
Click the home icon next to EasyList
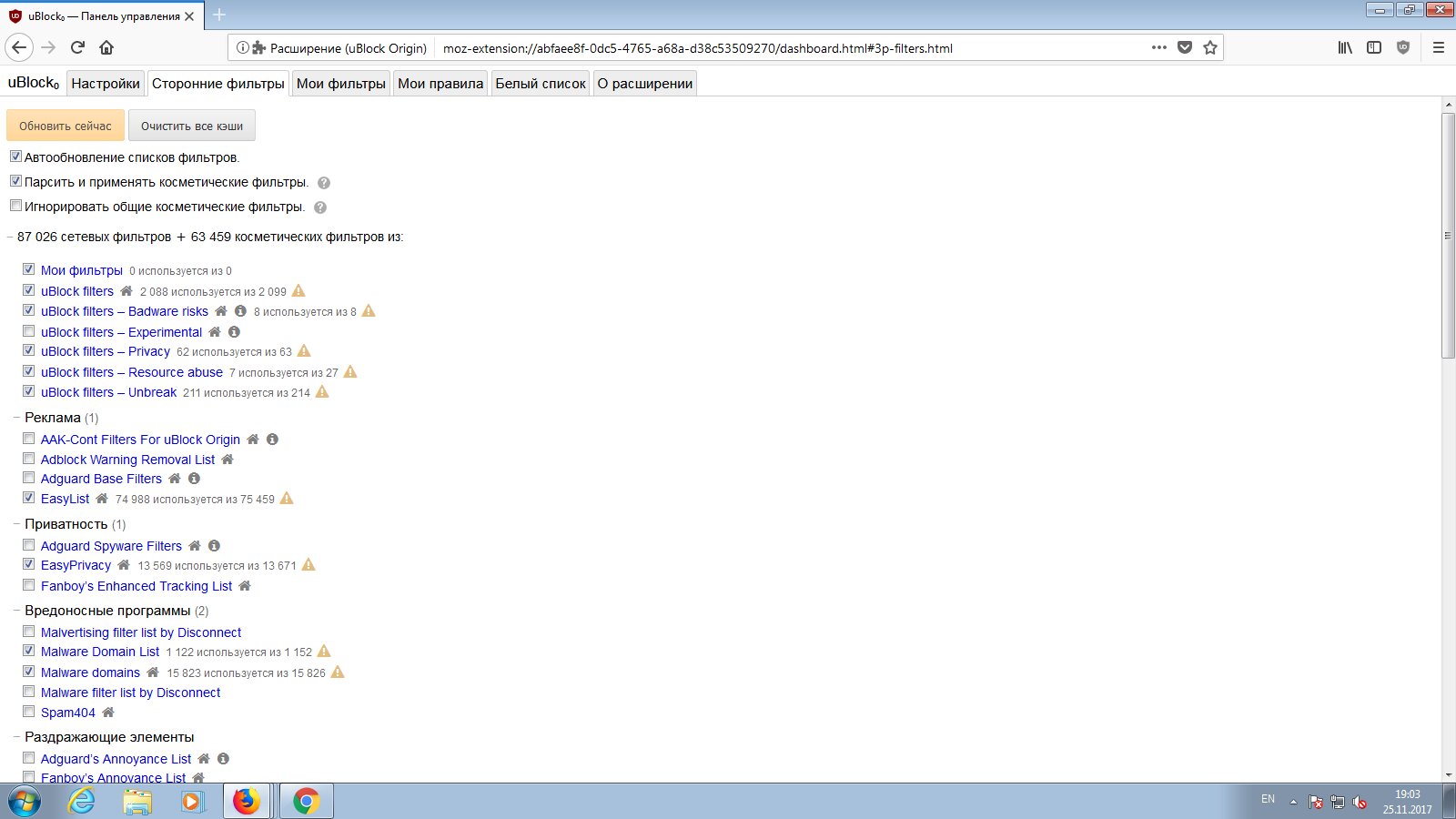102,499
